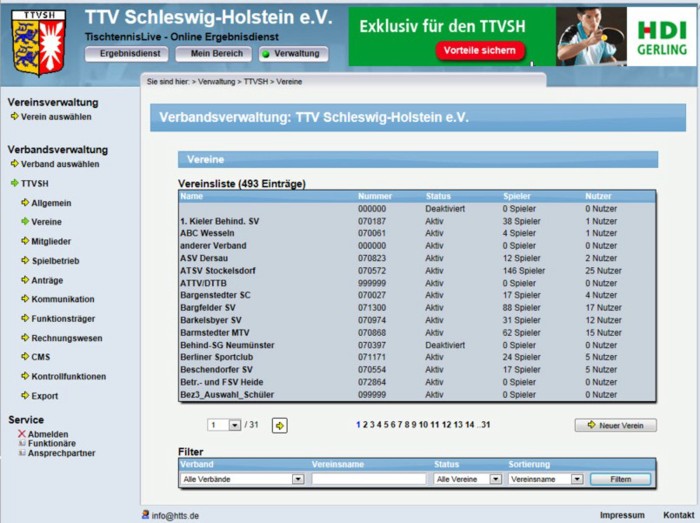Screen dimensions: 700x523
Task: Click the Vereinsname filter text field
Action: click(369, 479)
